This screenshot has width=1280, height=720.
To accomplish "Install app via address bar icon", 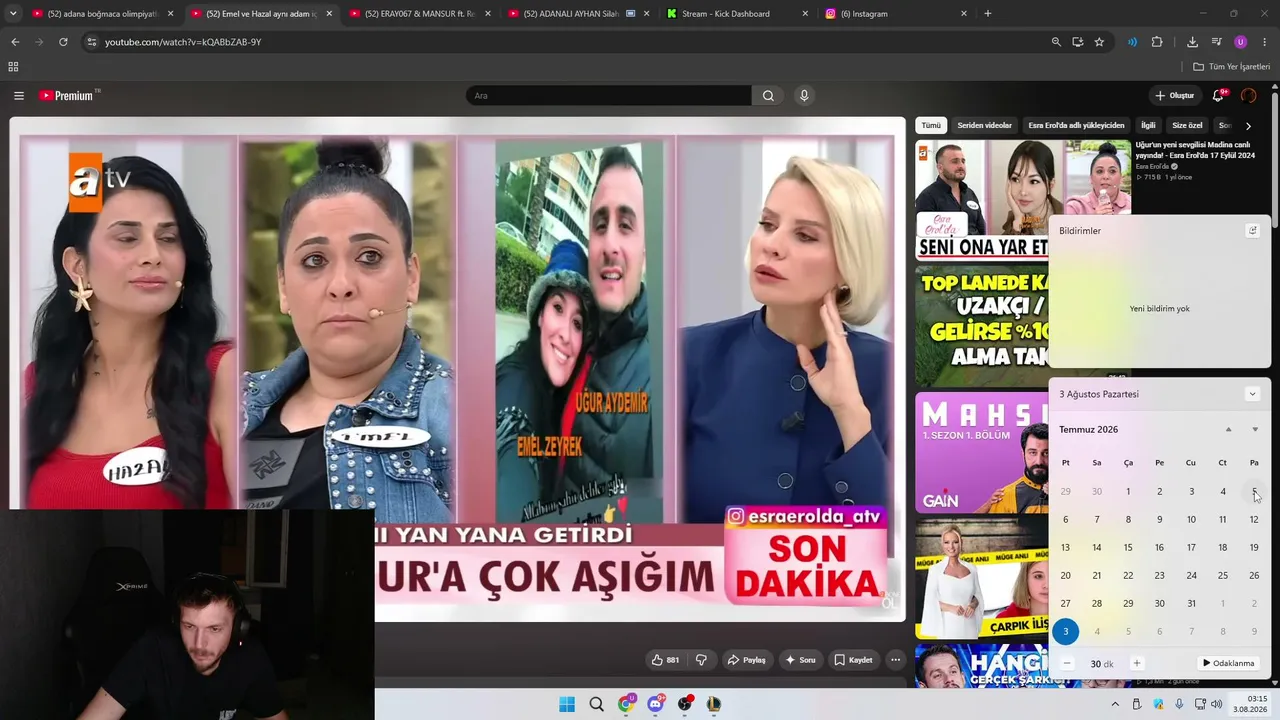I will 1078,42.
